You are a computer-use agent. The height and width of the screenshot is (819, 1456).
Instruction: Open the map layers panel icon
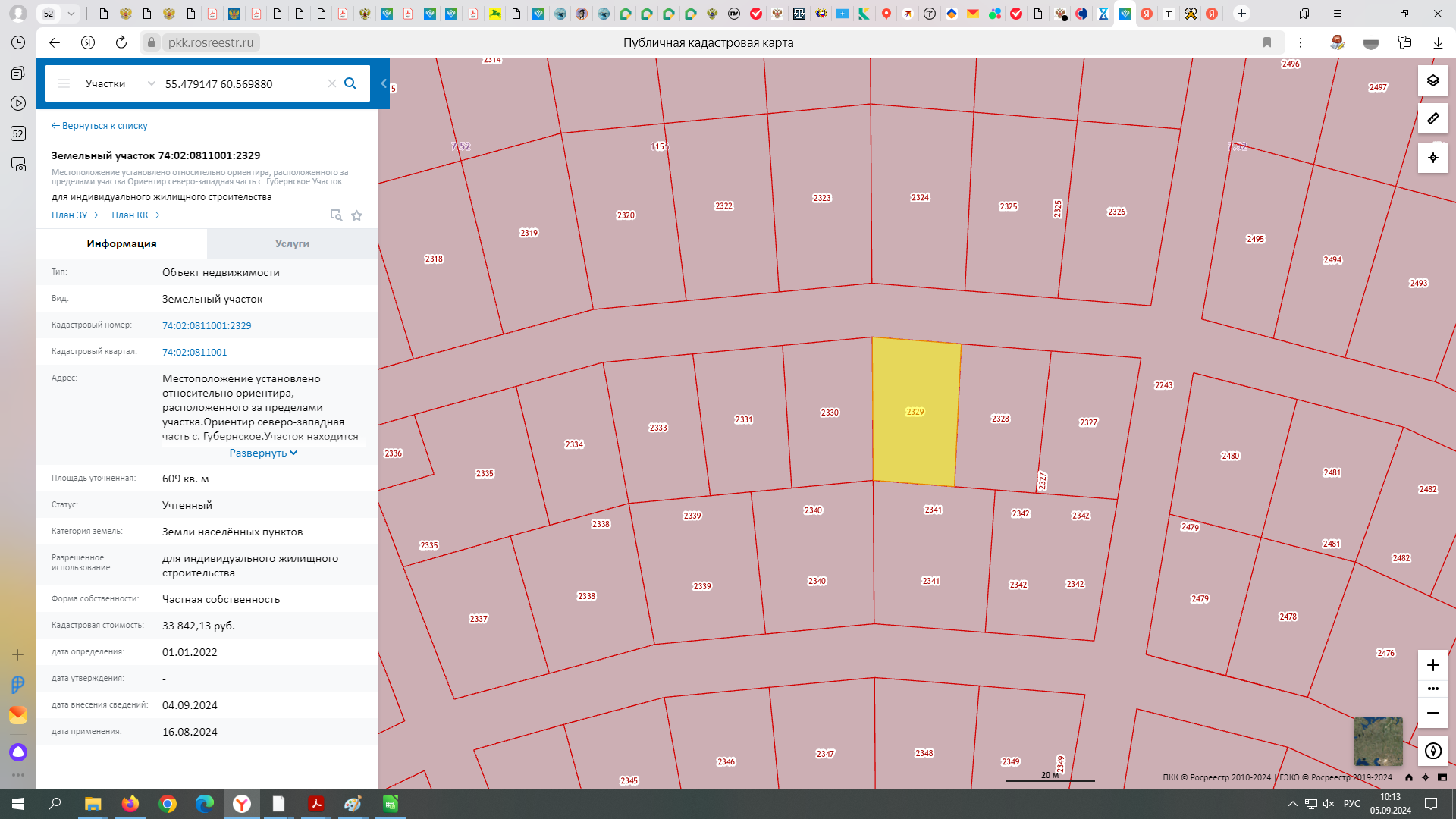point(1432,80)
